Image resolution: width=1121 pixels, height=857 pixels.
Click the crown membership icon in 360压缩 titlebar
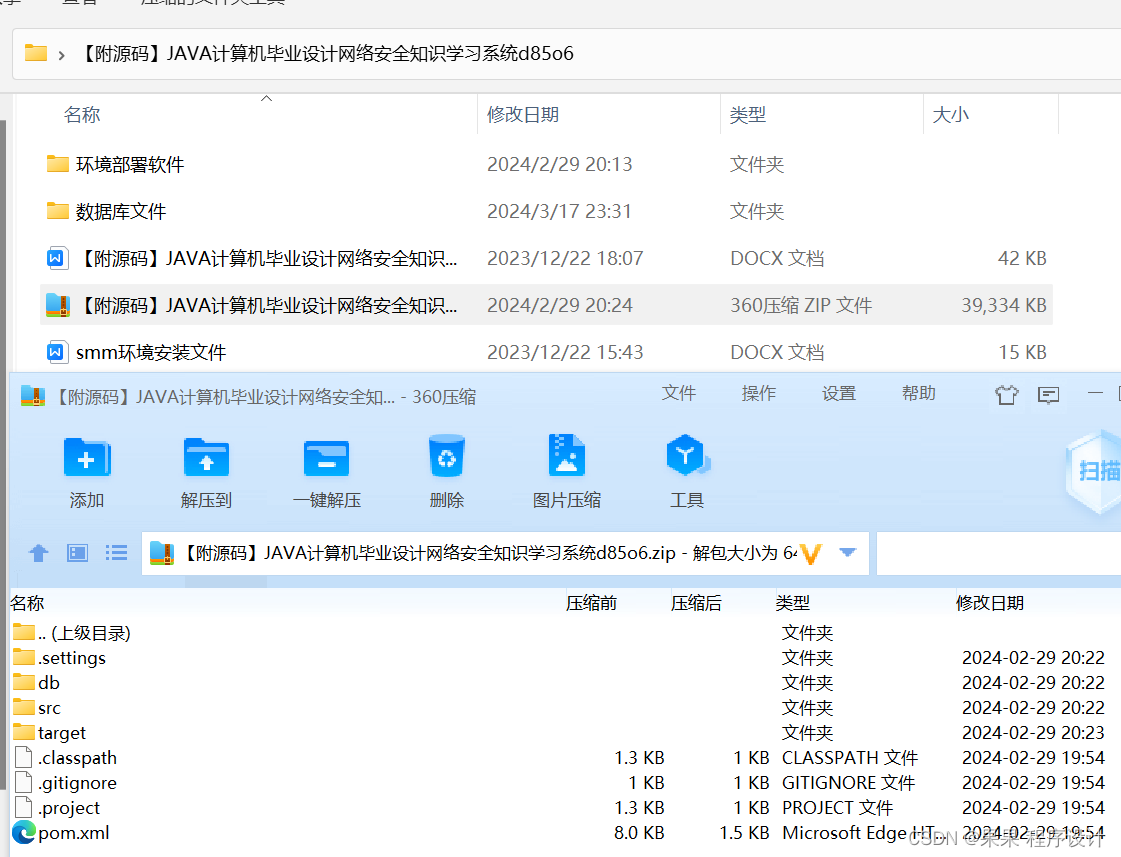1006,395
